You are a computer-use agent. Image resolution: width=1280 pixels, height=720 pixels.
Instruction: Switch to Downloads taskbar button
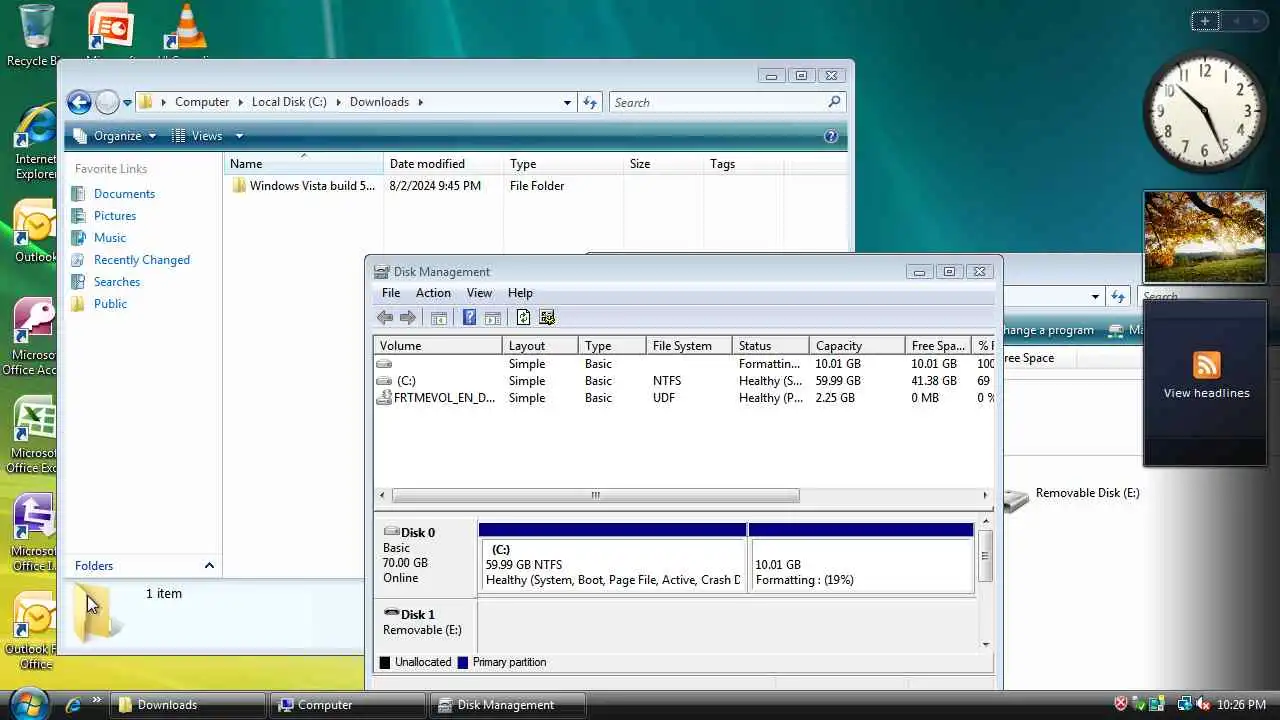[188, 705]
